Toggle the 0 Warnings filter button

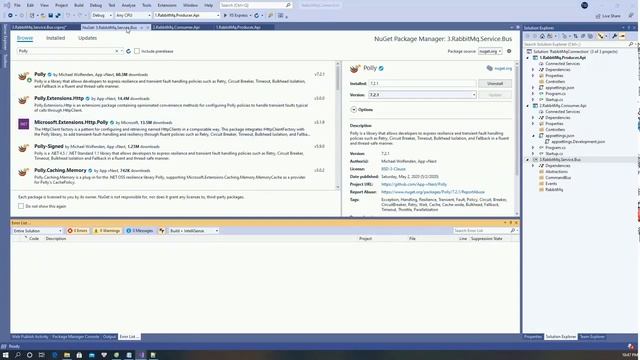point(107,231)
